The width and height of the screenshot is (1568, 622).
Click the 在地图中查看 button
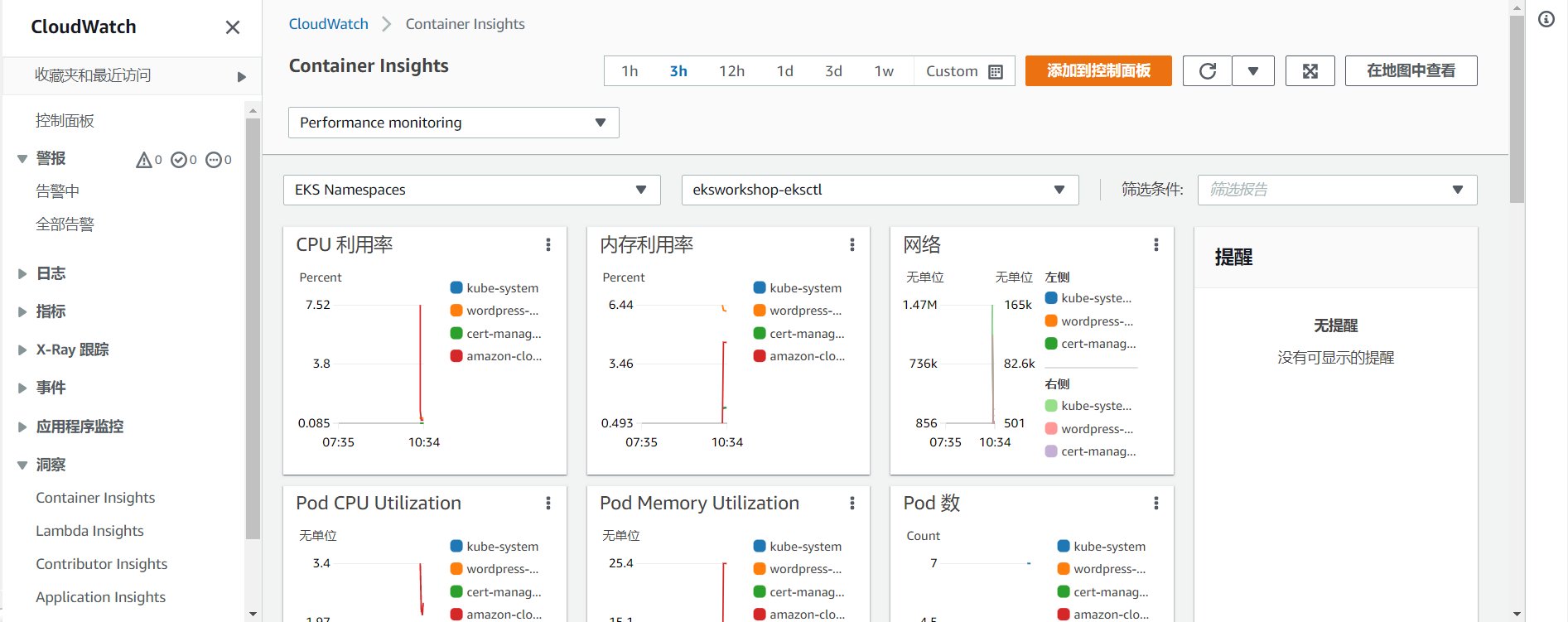coord(1411,71)
